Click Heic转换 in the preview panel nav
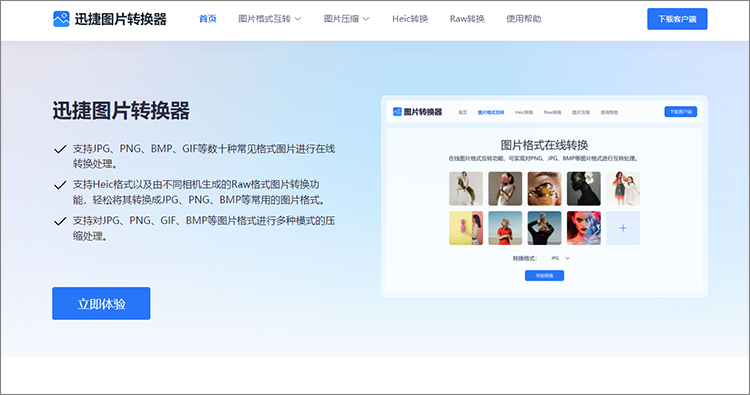The width and height of the screenshot is (750, 395). click(x=524, y=112)
